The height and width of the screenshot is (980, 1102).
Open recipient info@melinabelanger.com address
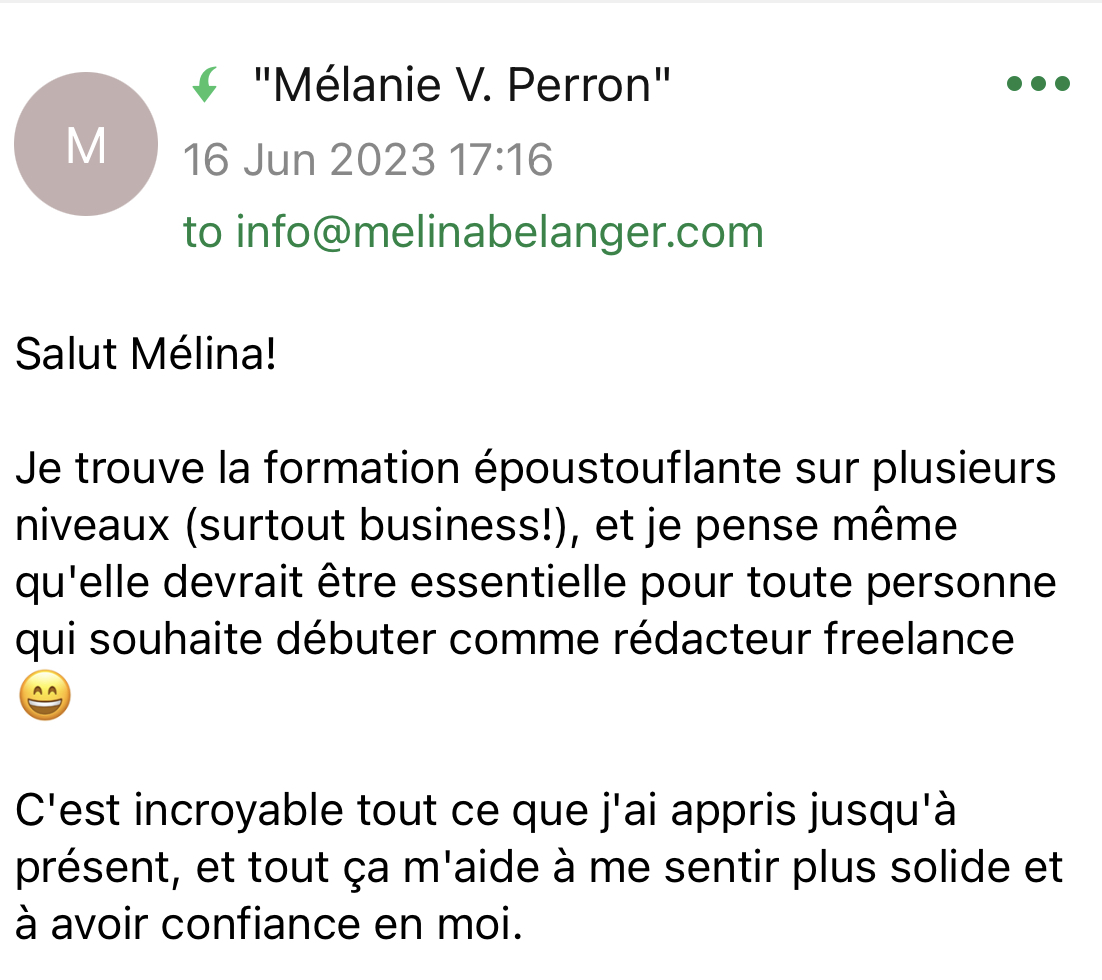tap(499, 232)
